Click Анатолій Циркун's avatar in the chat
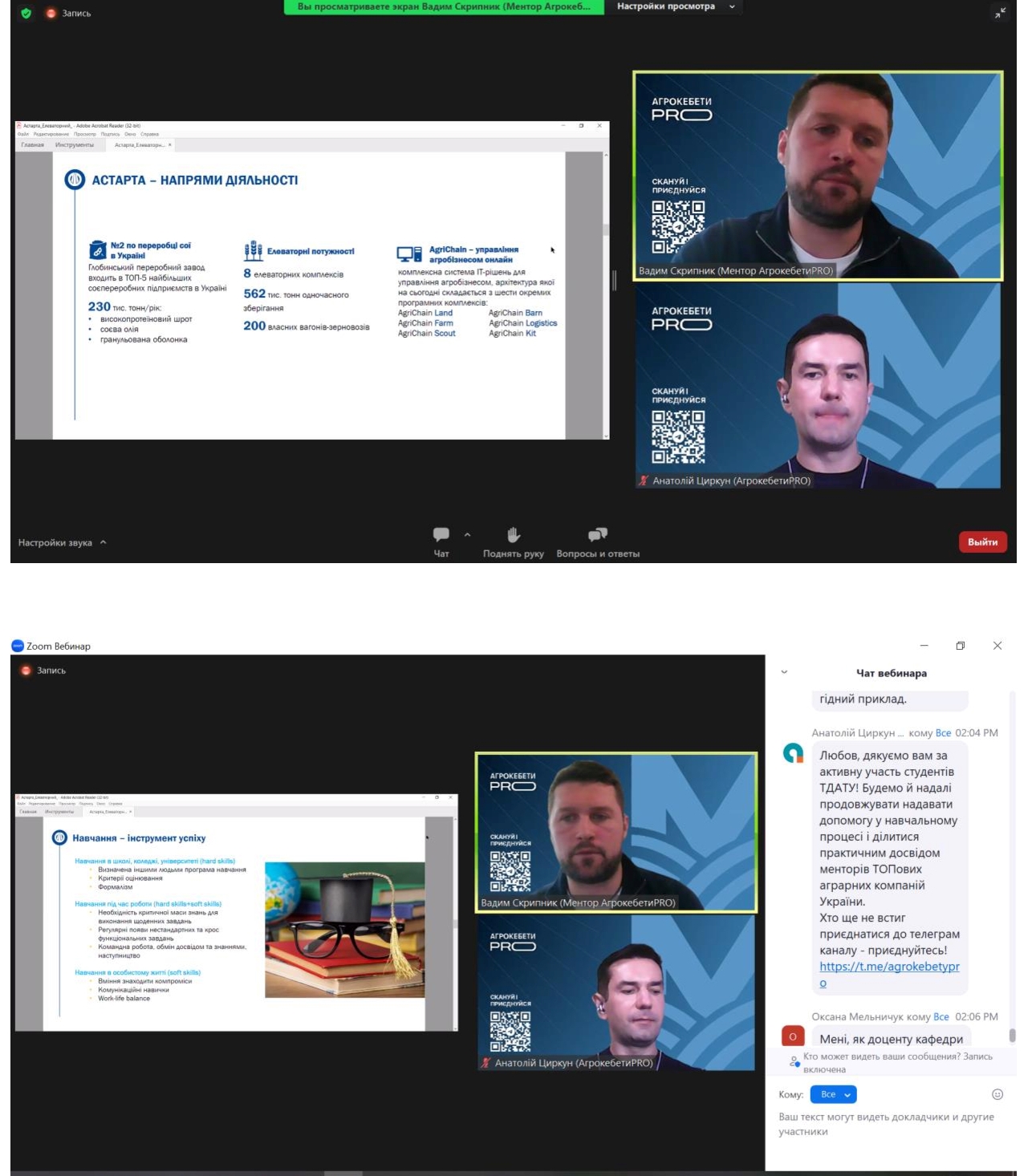 [x=793, y=753]
